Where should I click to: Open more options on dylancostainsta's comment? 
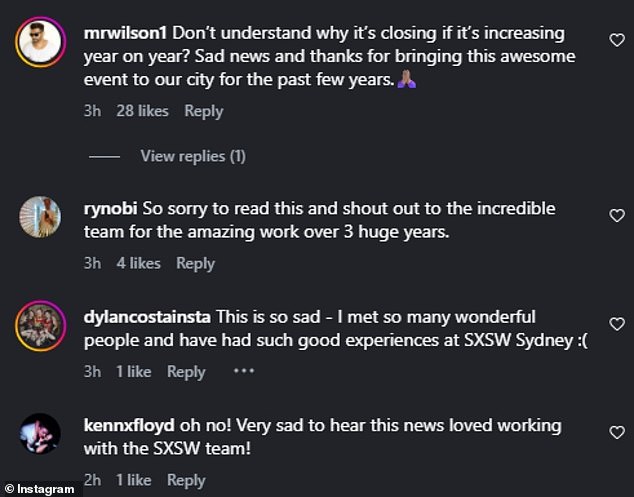click(x=243, y=371)
